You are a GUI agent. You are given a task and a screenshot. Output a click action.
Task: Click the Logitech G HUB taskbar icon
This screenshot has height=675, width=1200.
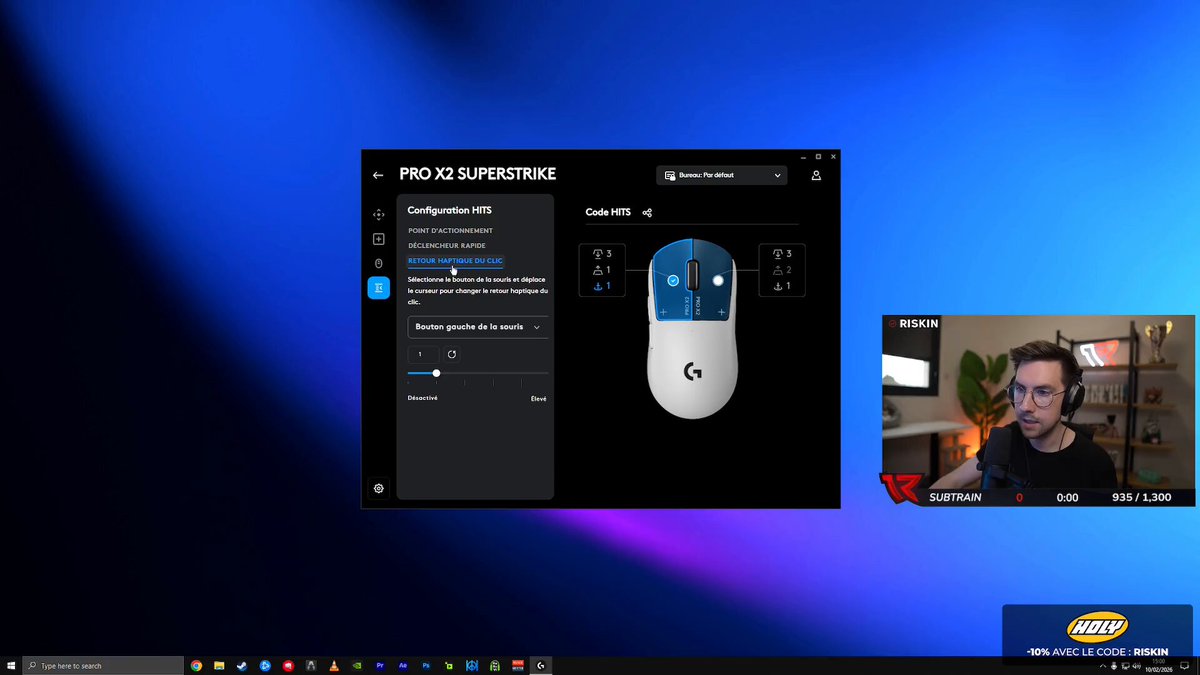[541, 665]
